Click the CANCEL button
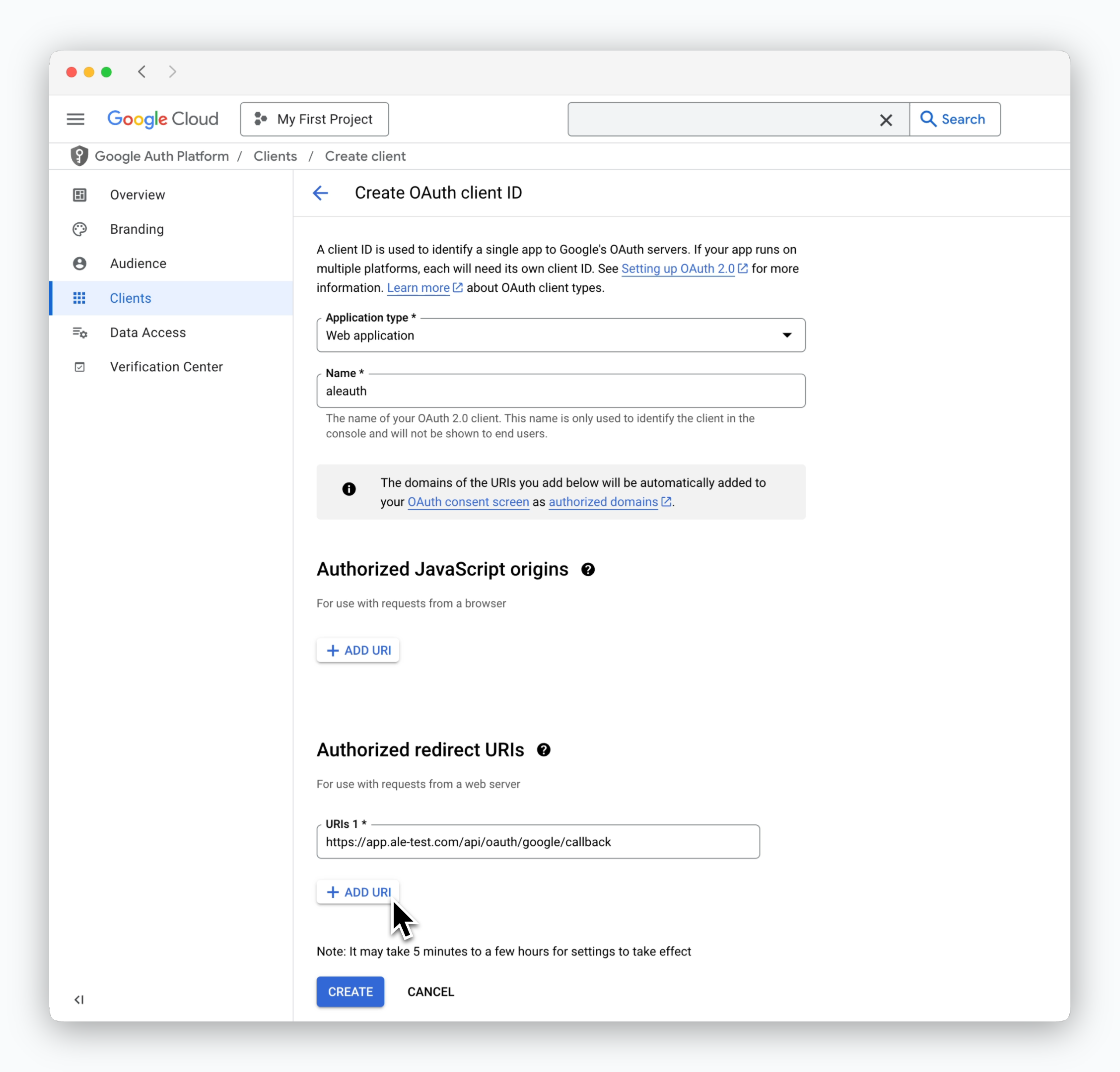Viewport: 1120px width, 1072px height. pos(431,992)
